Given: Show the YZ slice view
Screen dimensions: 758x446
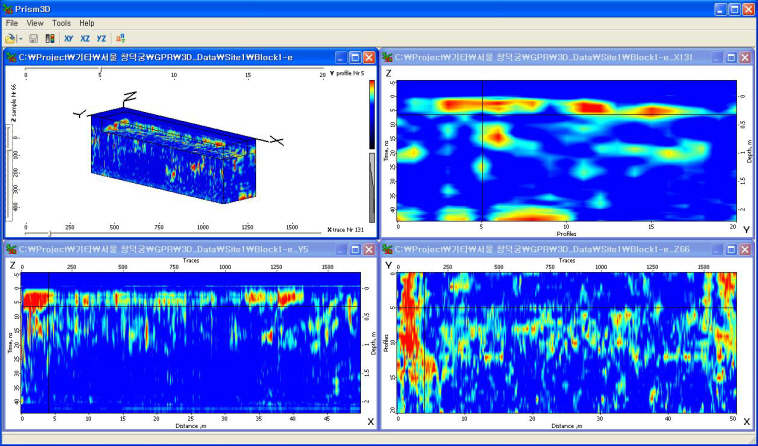Looking at the screenshot, I should point(101,39).
